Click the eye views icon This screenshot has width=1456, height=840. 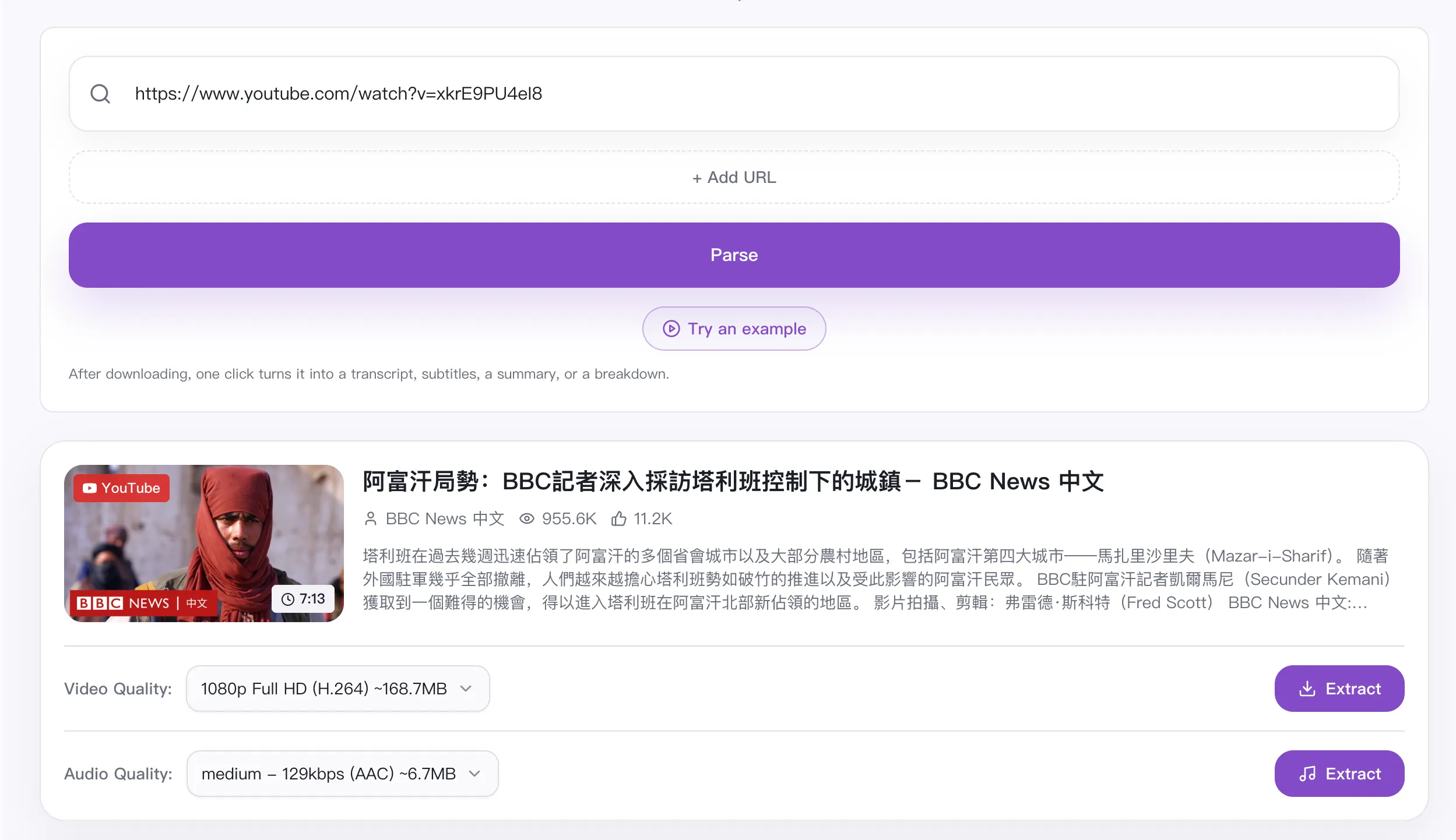coord(527,518)
